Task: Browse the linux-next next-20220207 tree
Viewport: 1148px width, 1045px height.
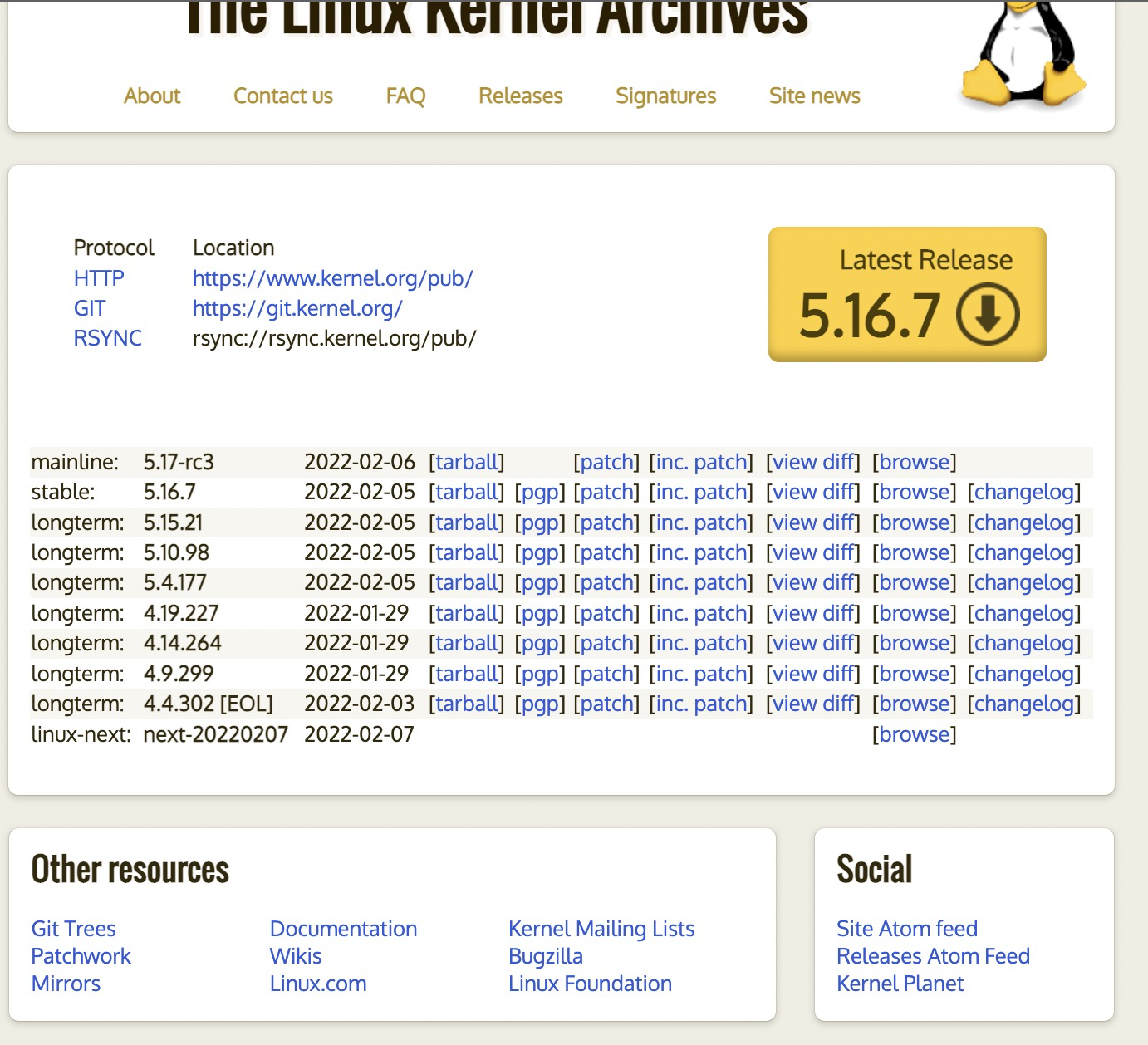Action: click(915, 734)
